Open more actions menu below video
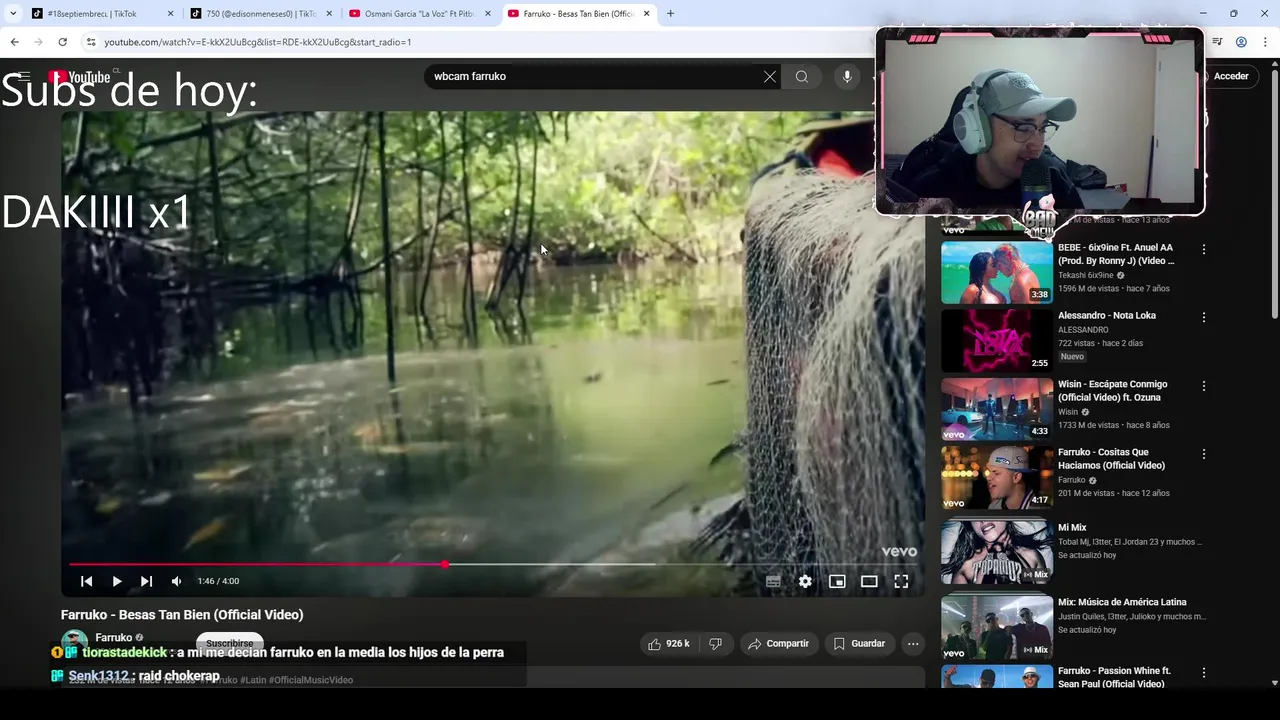1280x720 pixels. click(913, 644)
